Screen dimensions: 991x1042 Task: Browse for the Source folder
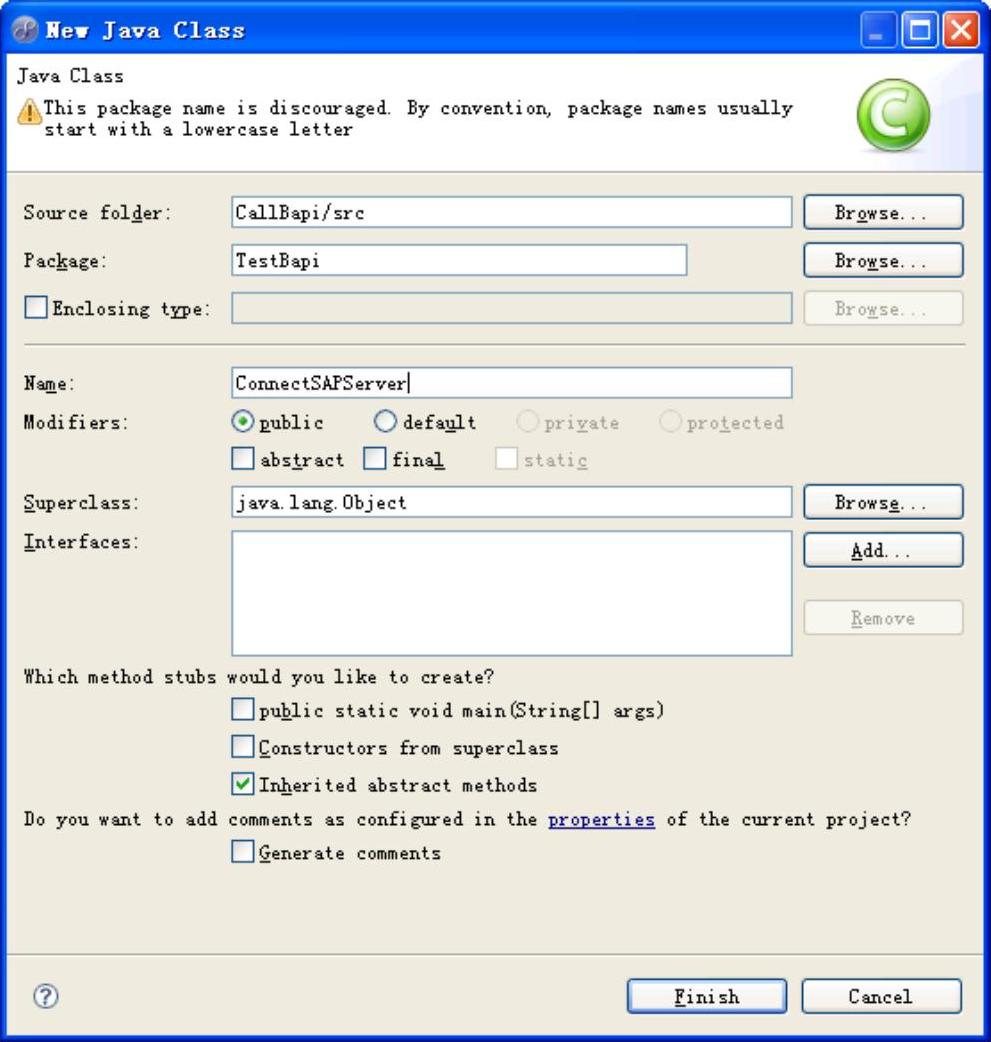883,212
